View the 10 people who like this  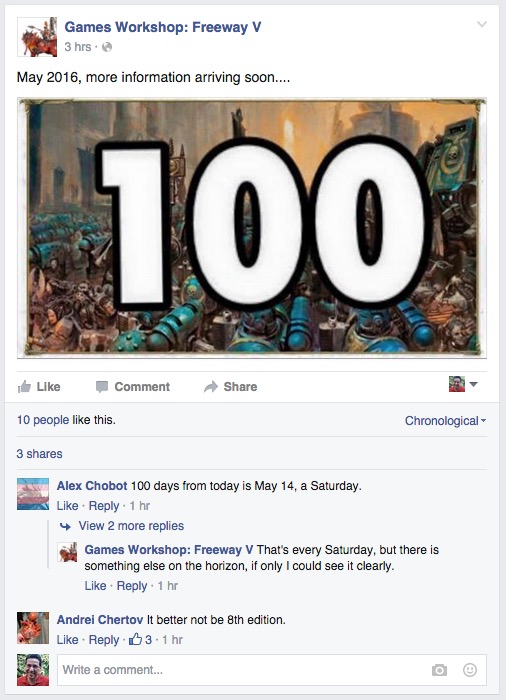click(43, 420)
